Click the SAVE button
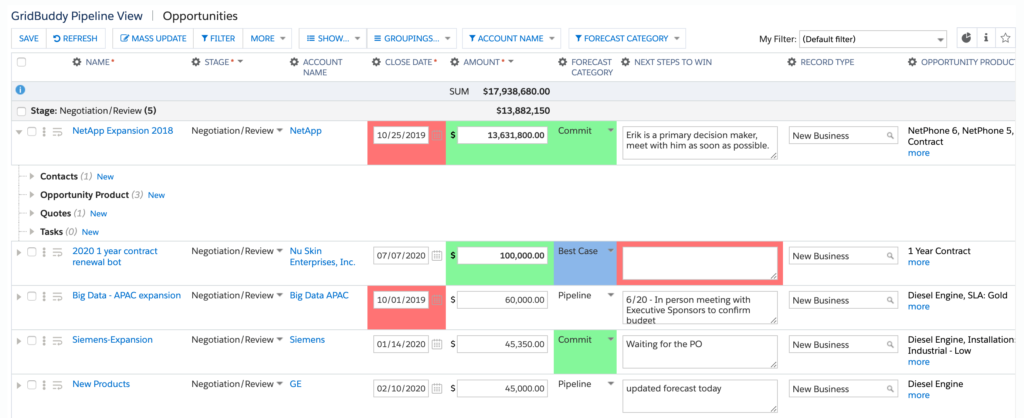 tap(29, 39)
